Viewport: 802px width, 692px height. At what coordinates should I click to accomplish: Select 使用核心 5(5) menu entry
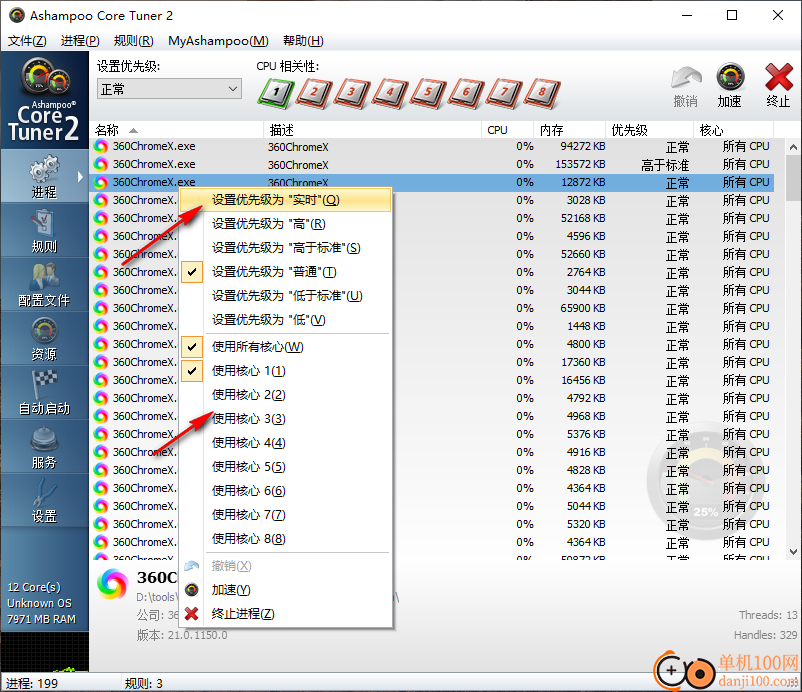tap(285, 467)
